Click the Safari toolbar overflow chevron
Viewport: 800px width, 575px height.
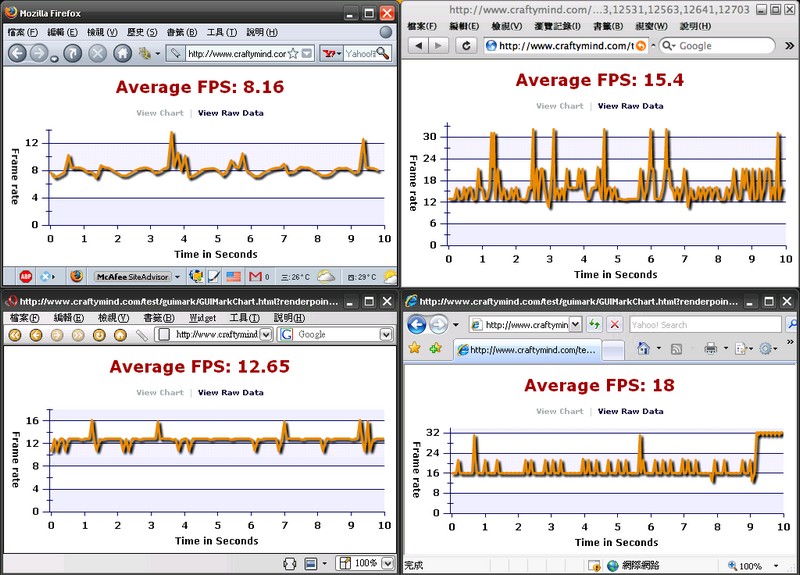(789, 46)
